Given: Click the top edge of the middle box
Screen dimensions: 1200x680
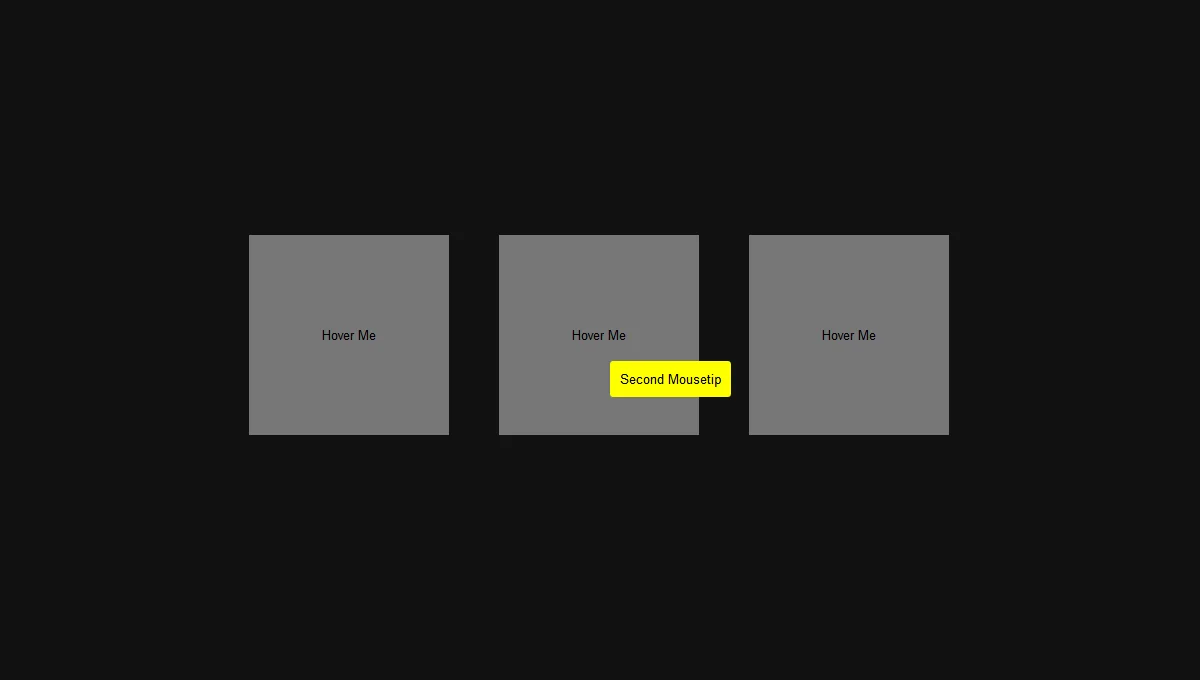Looking at the screenshot, I should point(598,236).
